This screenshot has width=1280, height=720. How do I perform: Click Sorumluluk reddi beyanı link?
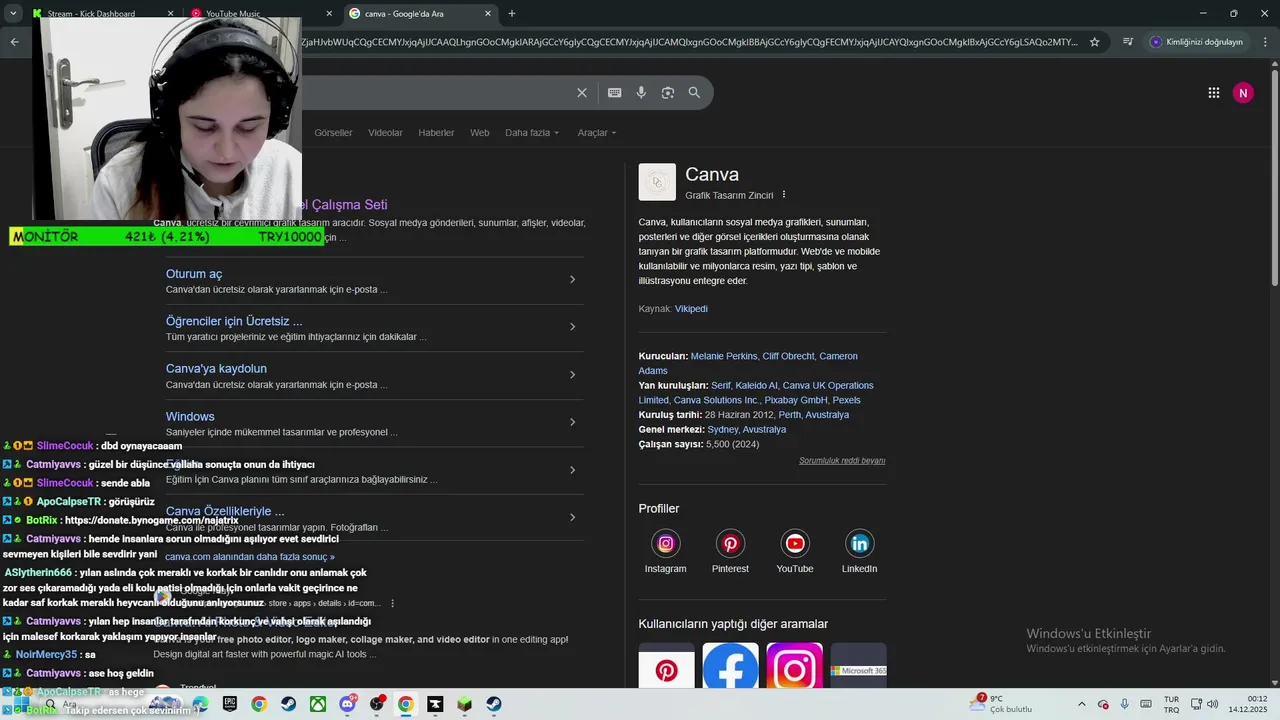click(842, 461)
